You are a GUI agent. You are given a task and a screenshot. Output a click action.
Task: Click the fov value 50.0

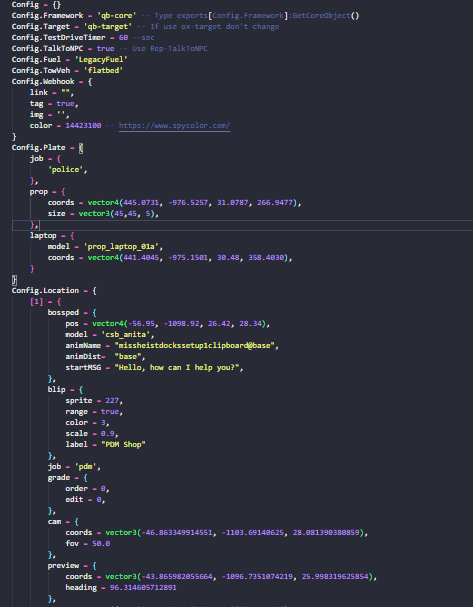click(x=101, y=544)
